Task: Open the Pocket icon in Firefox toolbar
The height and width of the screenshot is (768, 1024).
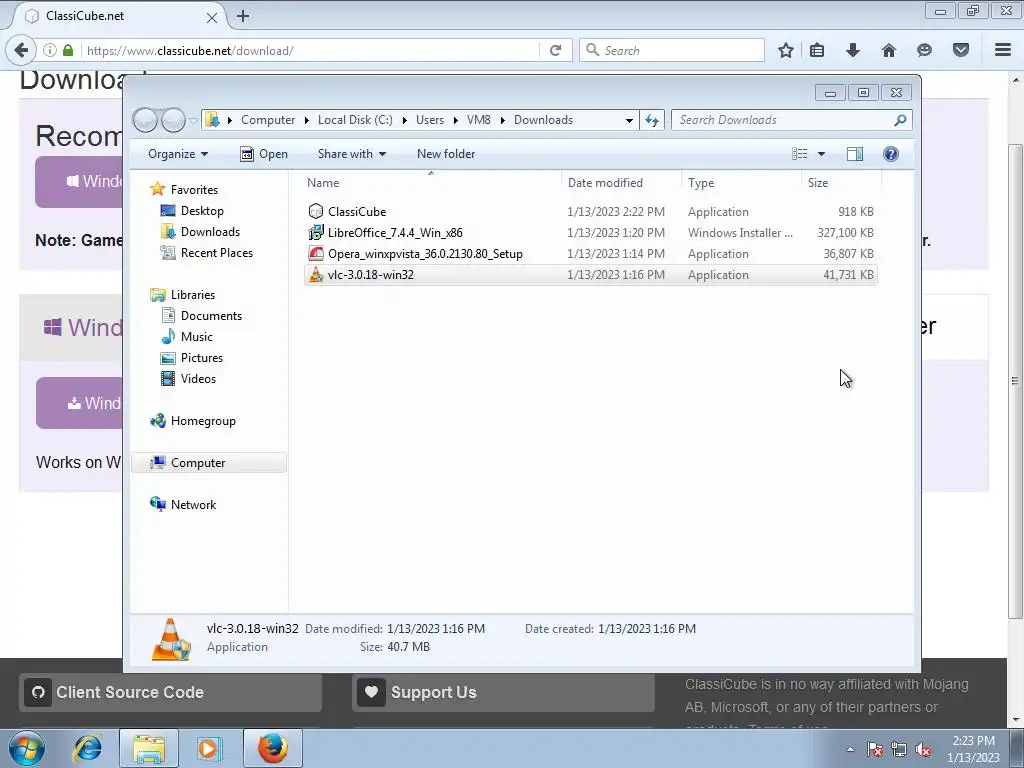Action: pyautogui.click(x=961, y=50)
